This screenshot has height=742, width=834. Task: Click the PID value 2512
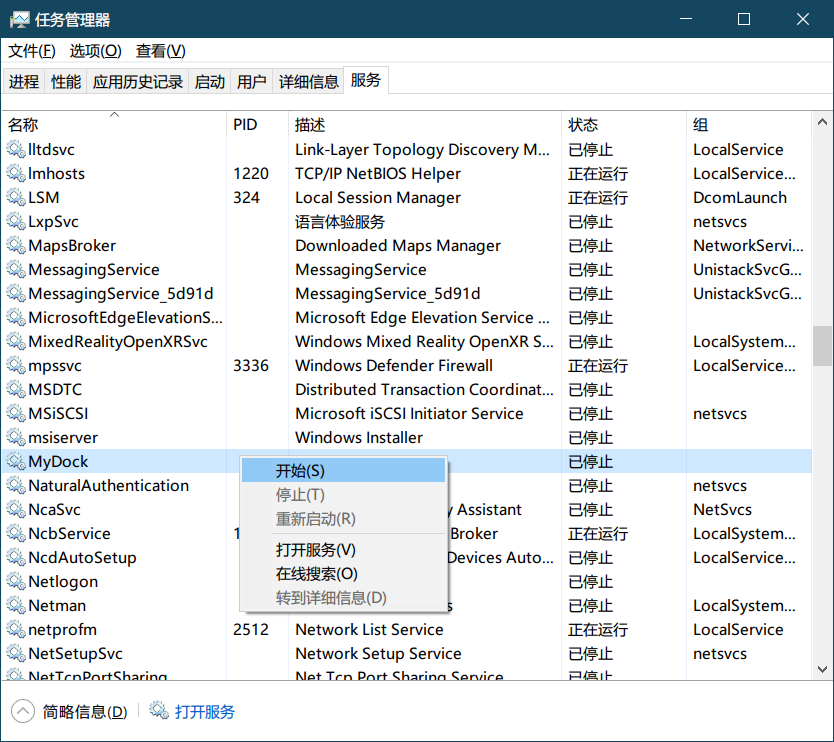[251, 629]
